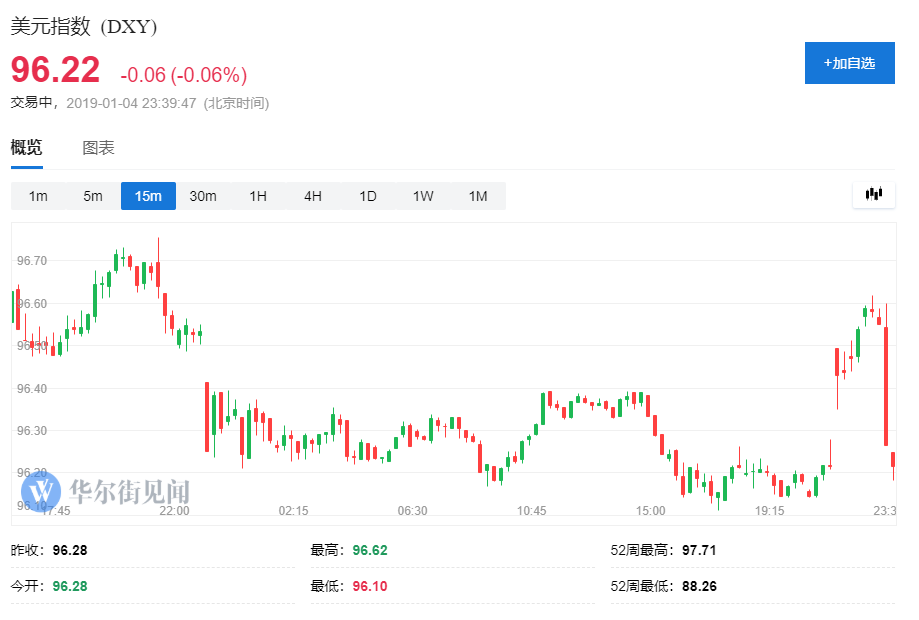Click the 华尔街见闻 watermark logo
The height and width of the screenshot is (620, 919).
coord(105,491)
